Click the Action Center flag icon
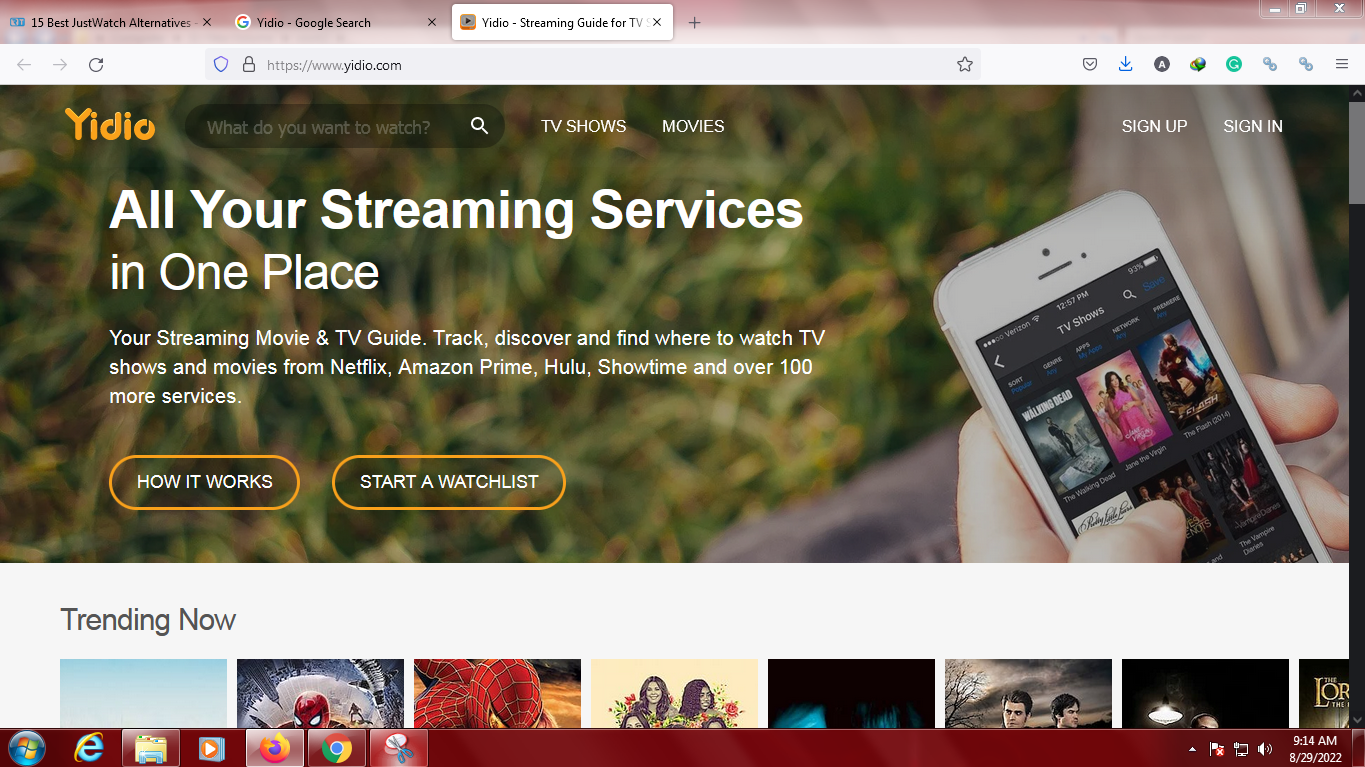The height and width of the screenshot is (767, 1365). [1218, 749]
